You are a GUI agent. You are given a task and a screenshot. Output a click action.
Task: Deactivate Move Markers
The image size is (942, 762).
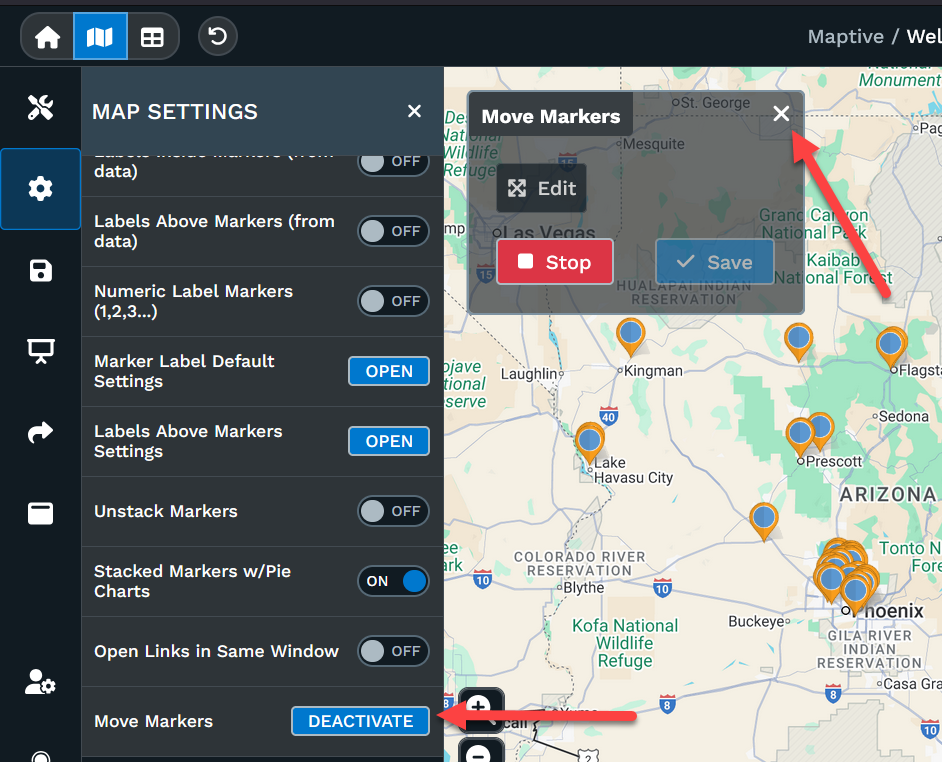click(360, 721)
